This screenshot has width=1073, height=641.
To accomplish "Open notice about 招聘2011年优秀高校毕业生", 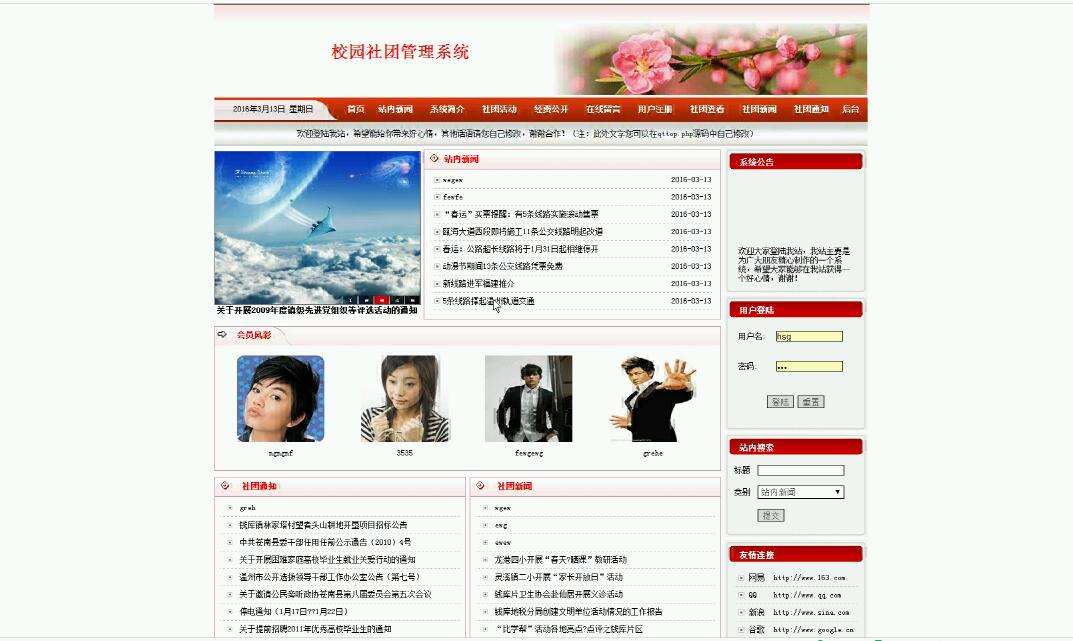I will pyautogui.click(x=315, y=629).
